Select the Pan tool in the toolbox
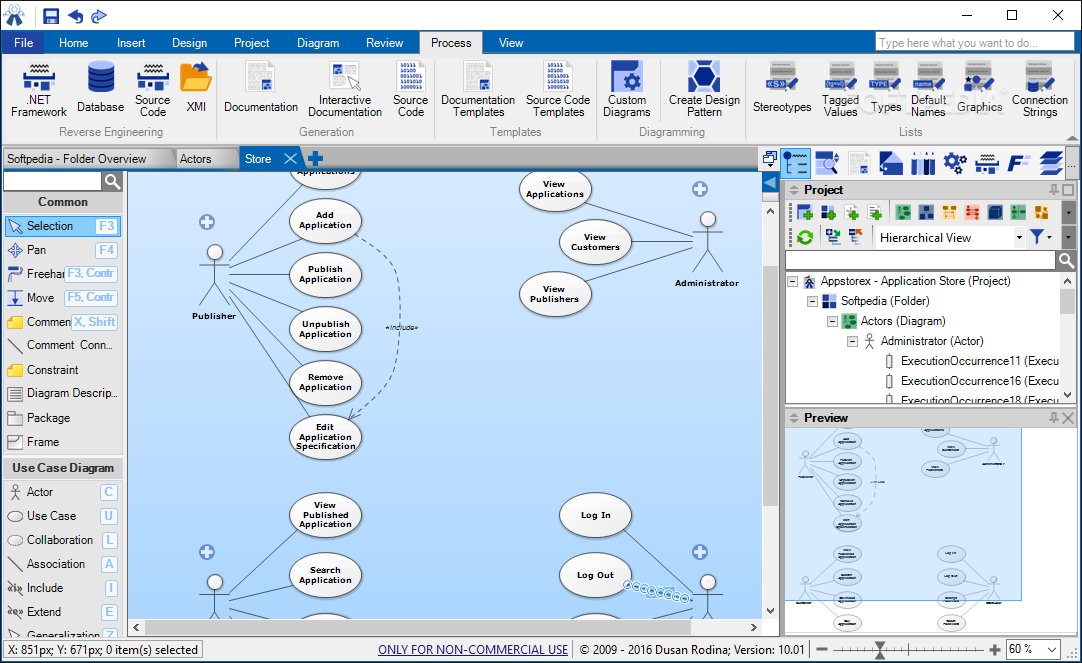The image size is (1082, 663). (62, 250)
